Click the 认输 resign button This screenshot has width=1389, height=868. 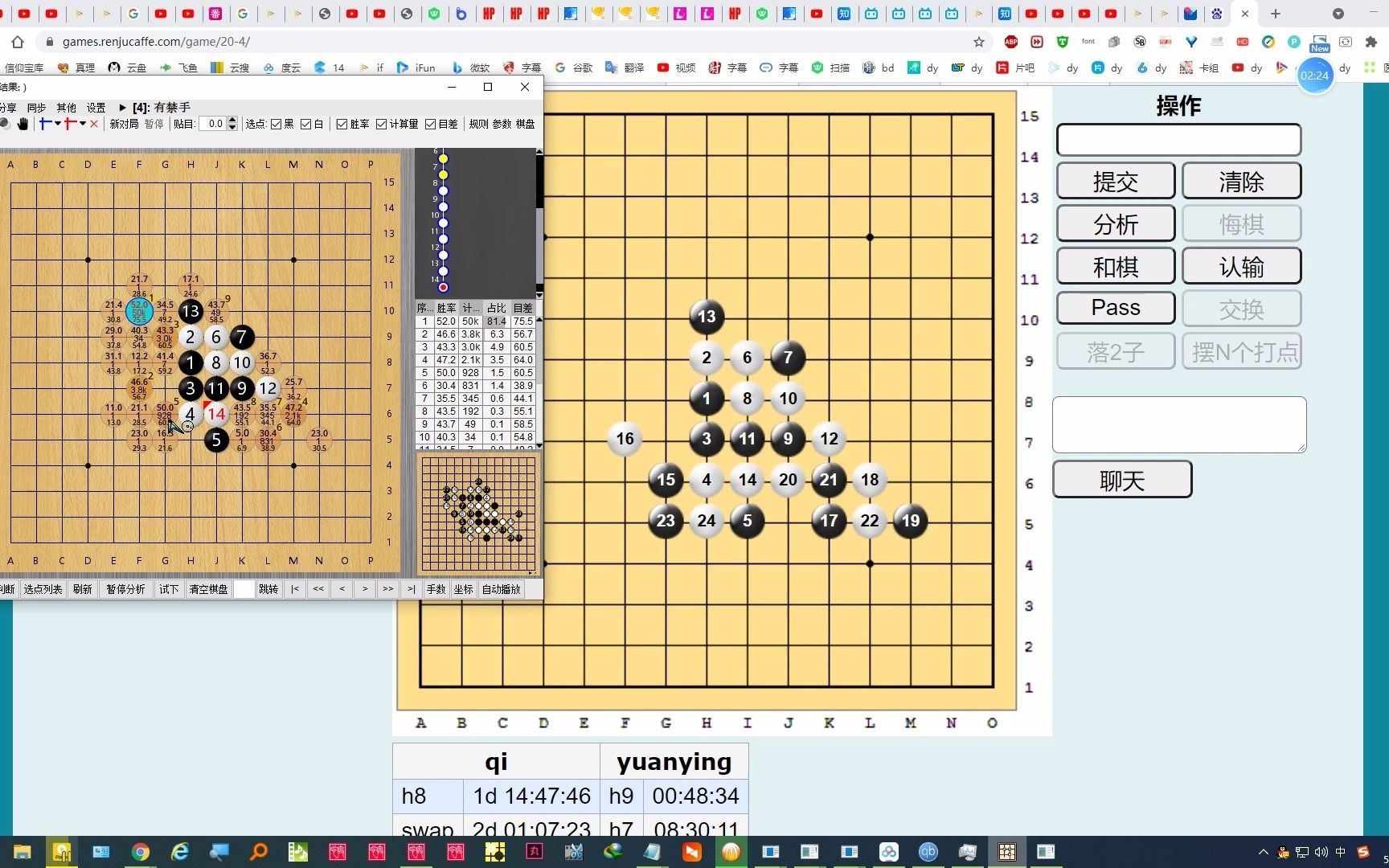coord(1242,266)
